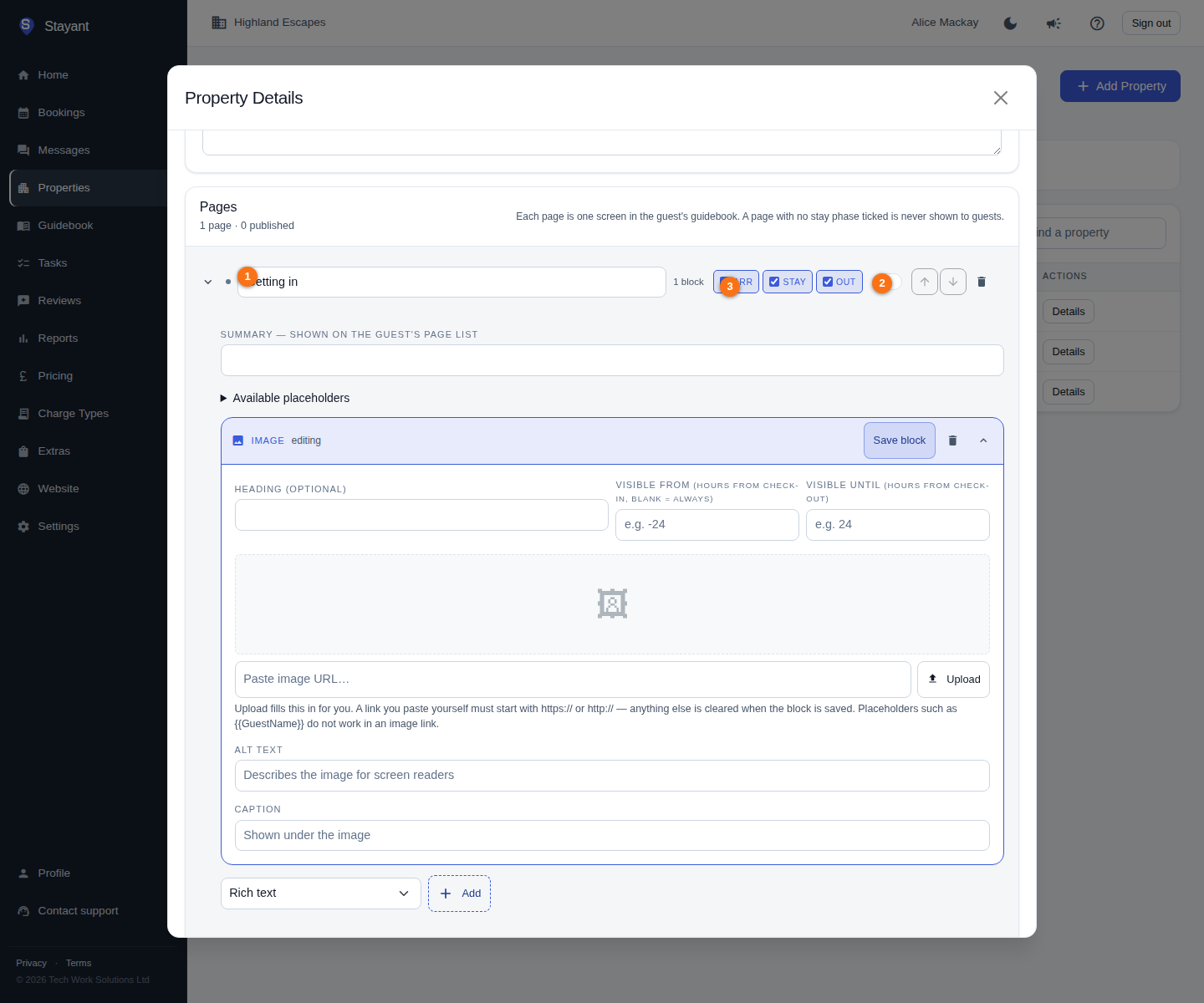Collapse the Image block chevron

[x=983, y=440]
